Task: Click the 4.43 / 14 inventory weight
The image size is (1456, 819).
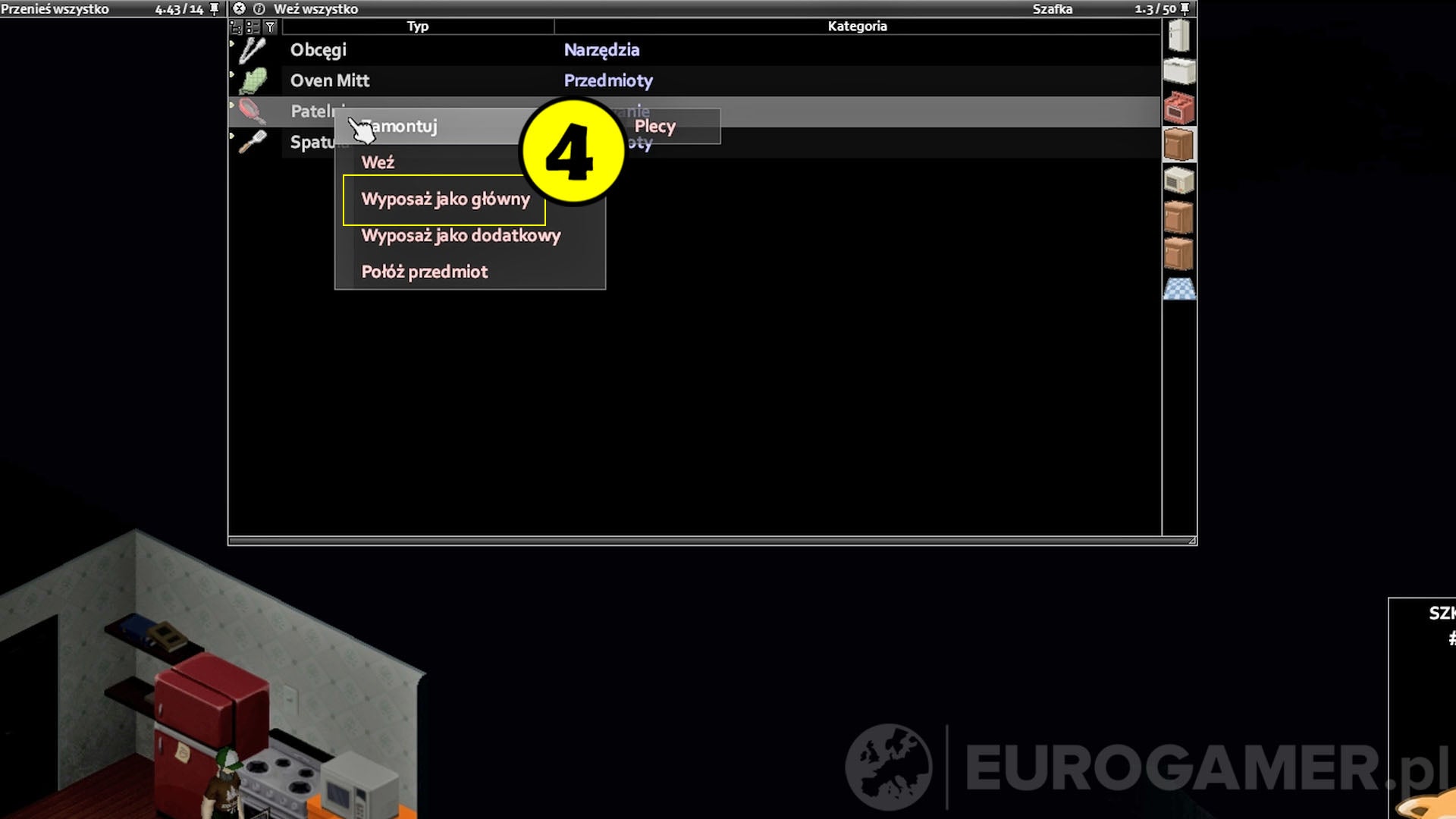Action: [x=179, y=9]
